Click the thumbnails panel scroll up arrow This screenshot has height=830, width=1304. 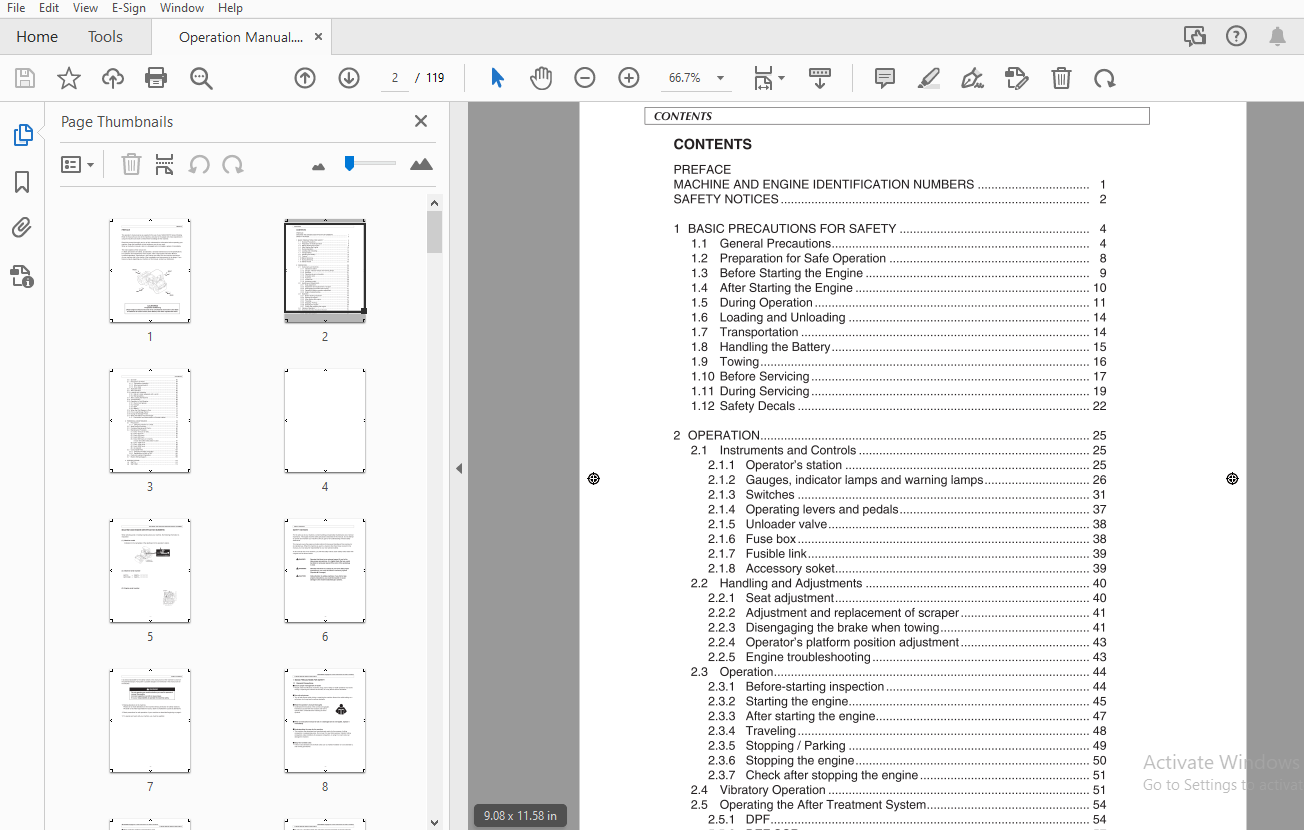tap(434, 203)
